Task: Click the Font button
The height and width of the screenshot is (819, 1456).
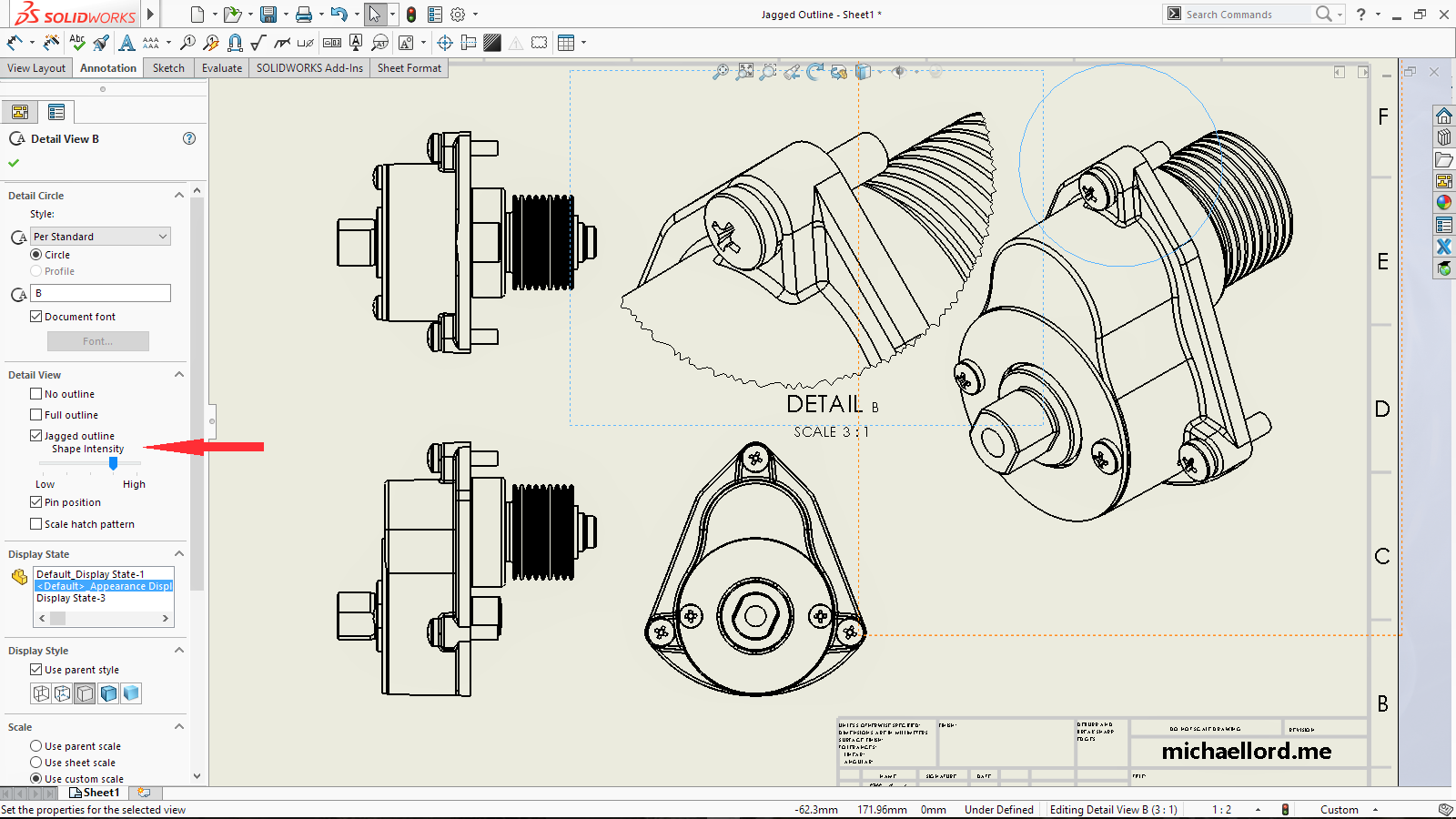Action: pyautogui.click(x=97, y=340)
